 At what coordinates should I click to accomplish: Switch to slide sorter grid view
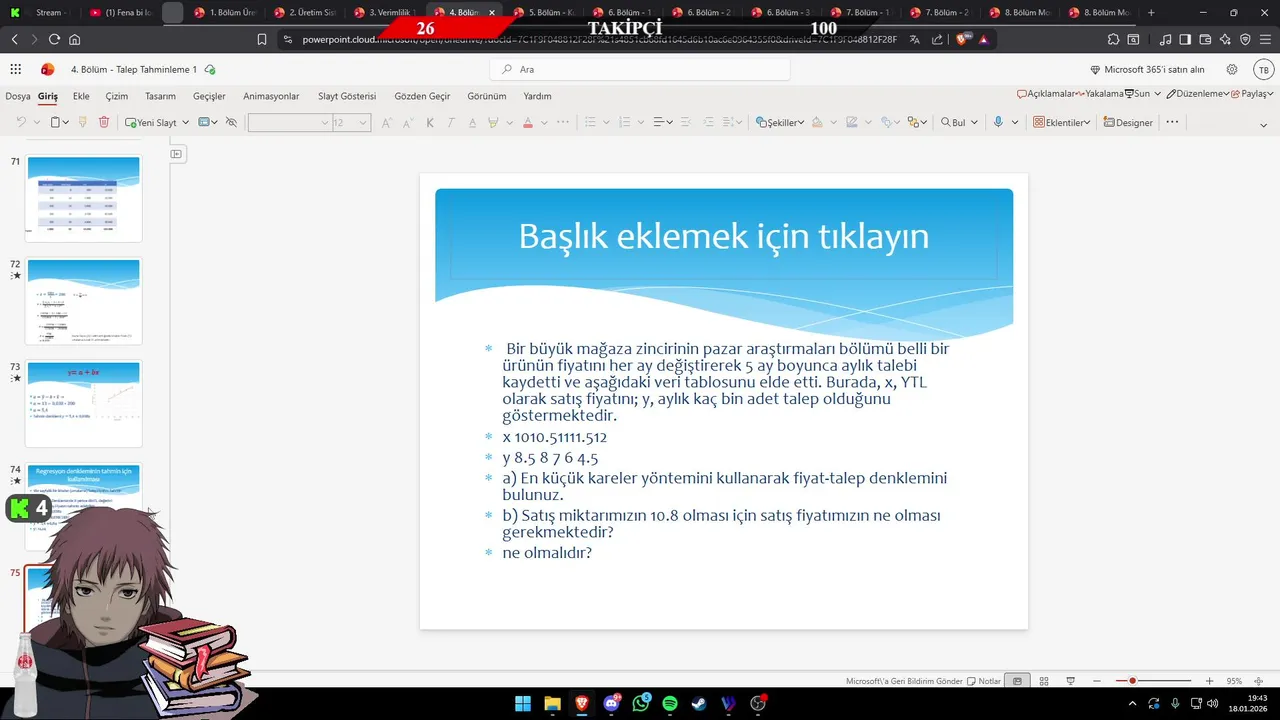point(1044,681)
